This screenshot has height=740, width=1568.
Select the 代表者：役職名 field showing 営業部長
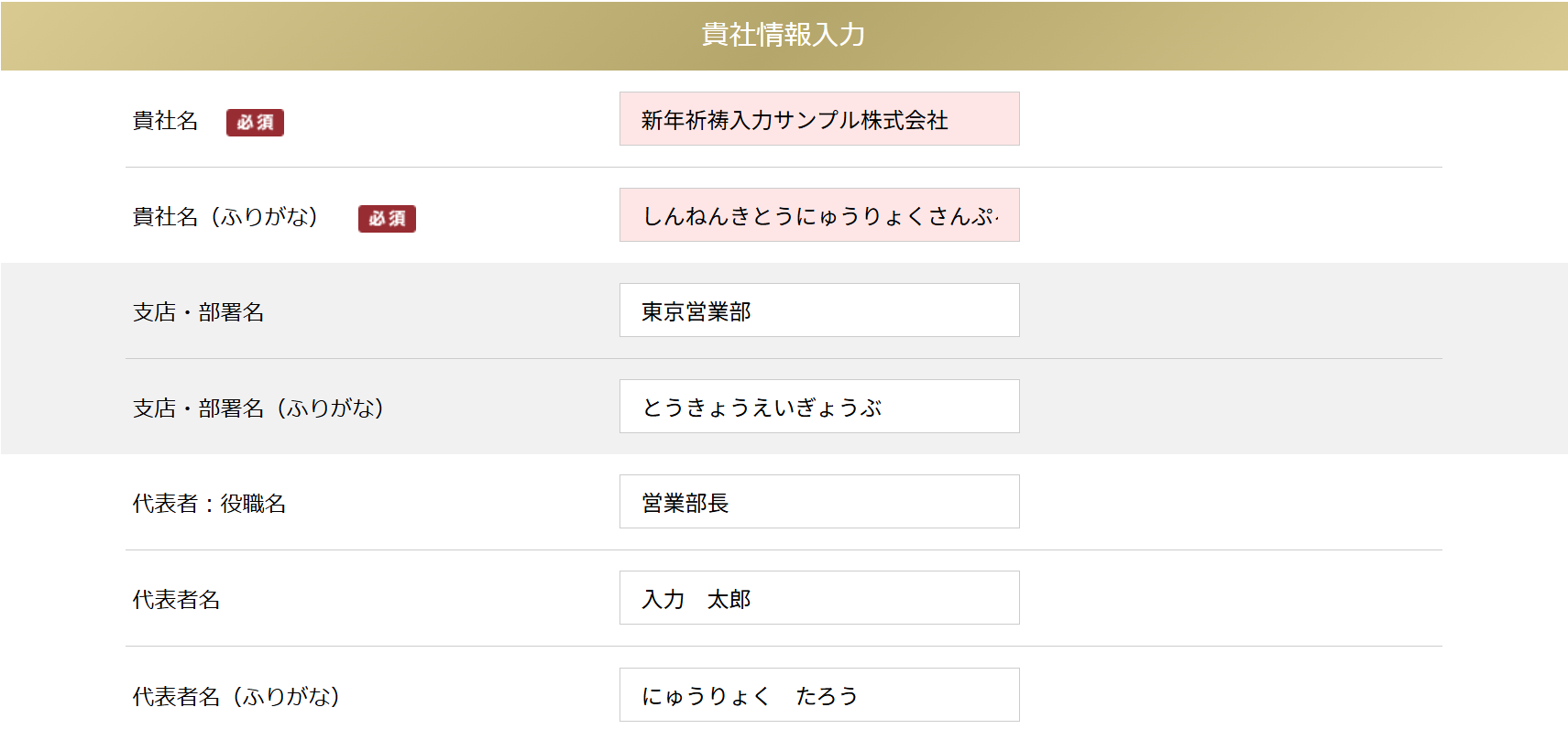819,502
